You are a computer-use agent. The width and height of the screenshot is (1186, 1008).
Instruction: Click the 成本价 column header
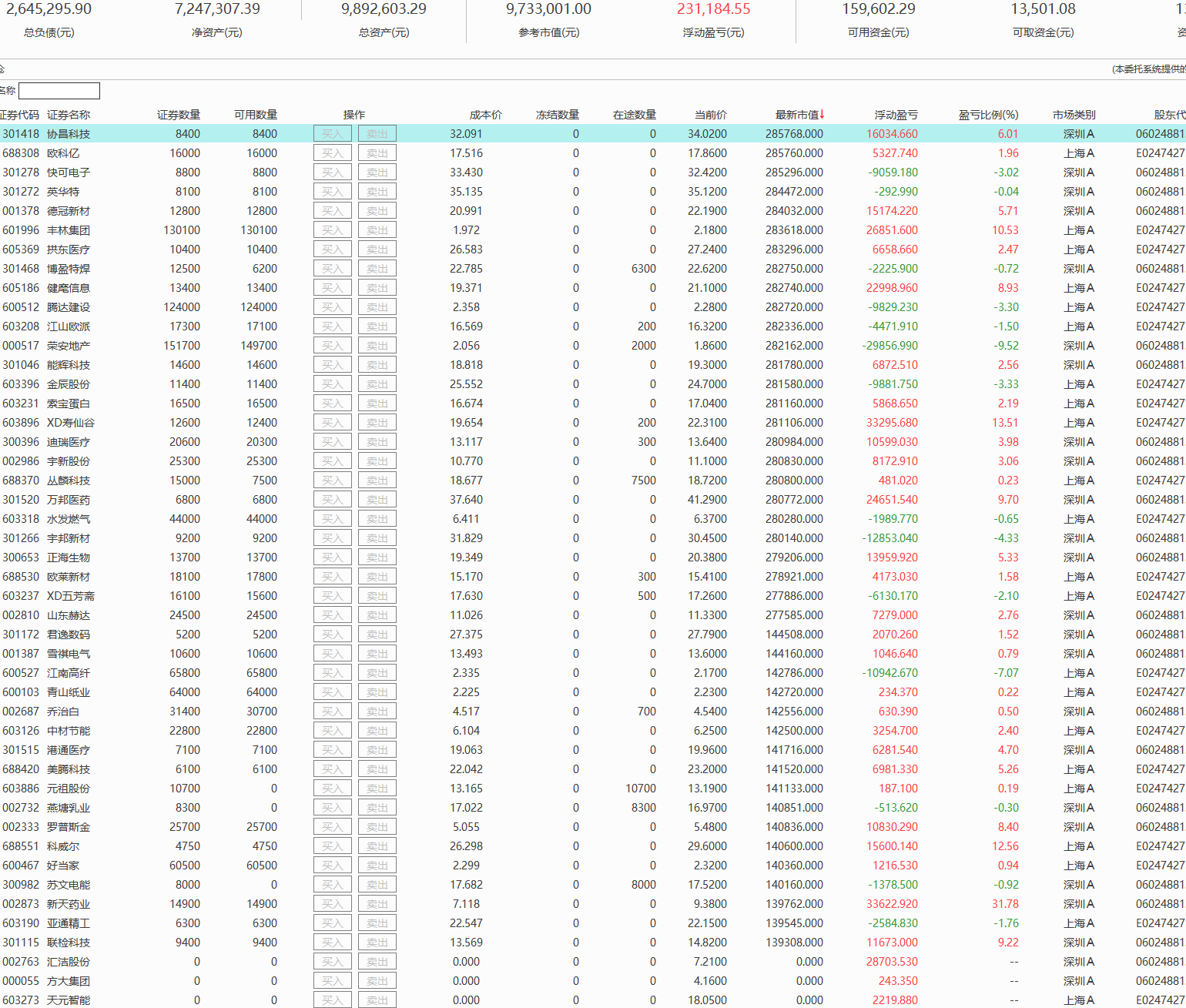pyautogui.click(x=485, y=115)
